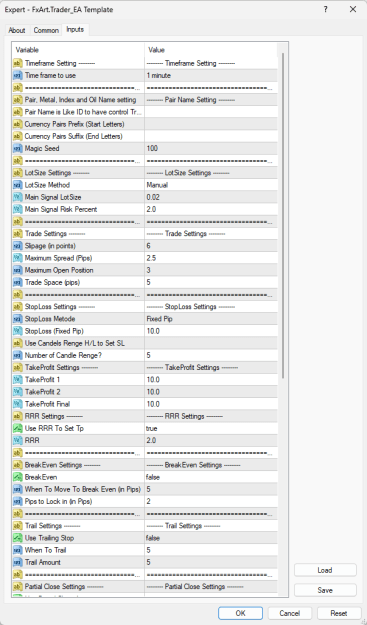Screen dimensions: 367x625
Task: Click the Reset button
Action: tap(339, 613)
